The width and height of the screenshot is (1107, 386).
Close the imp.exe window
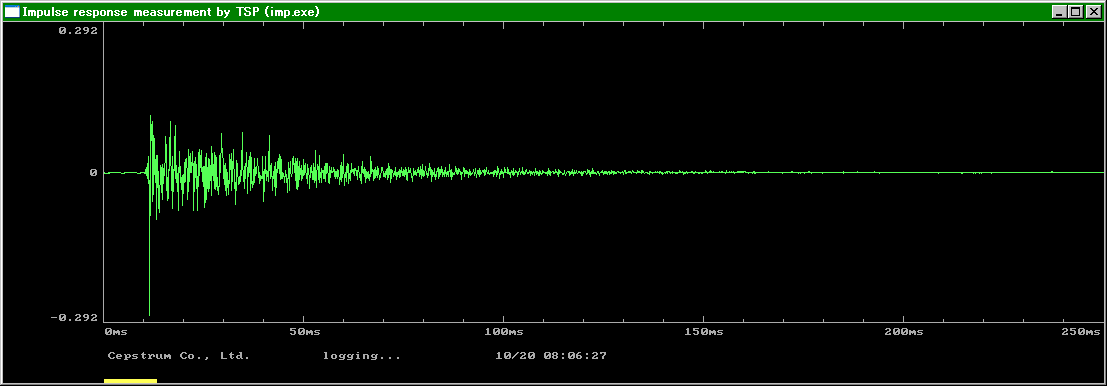point(1093,11)
